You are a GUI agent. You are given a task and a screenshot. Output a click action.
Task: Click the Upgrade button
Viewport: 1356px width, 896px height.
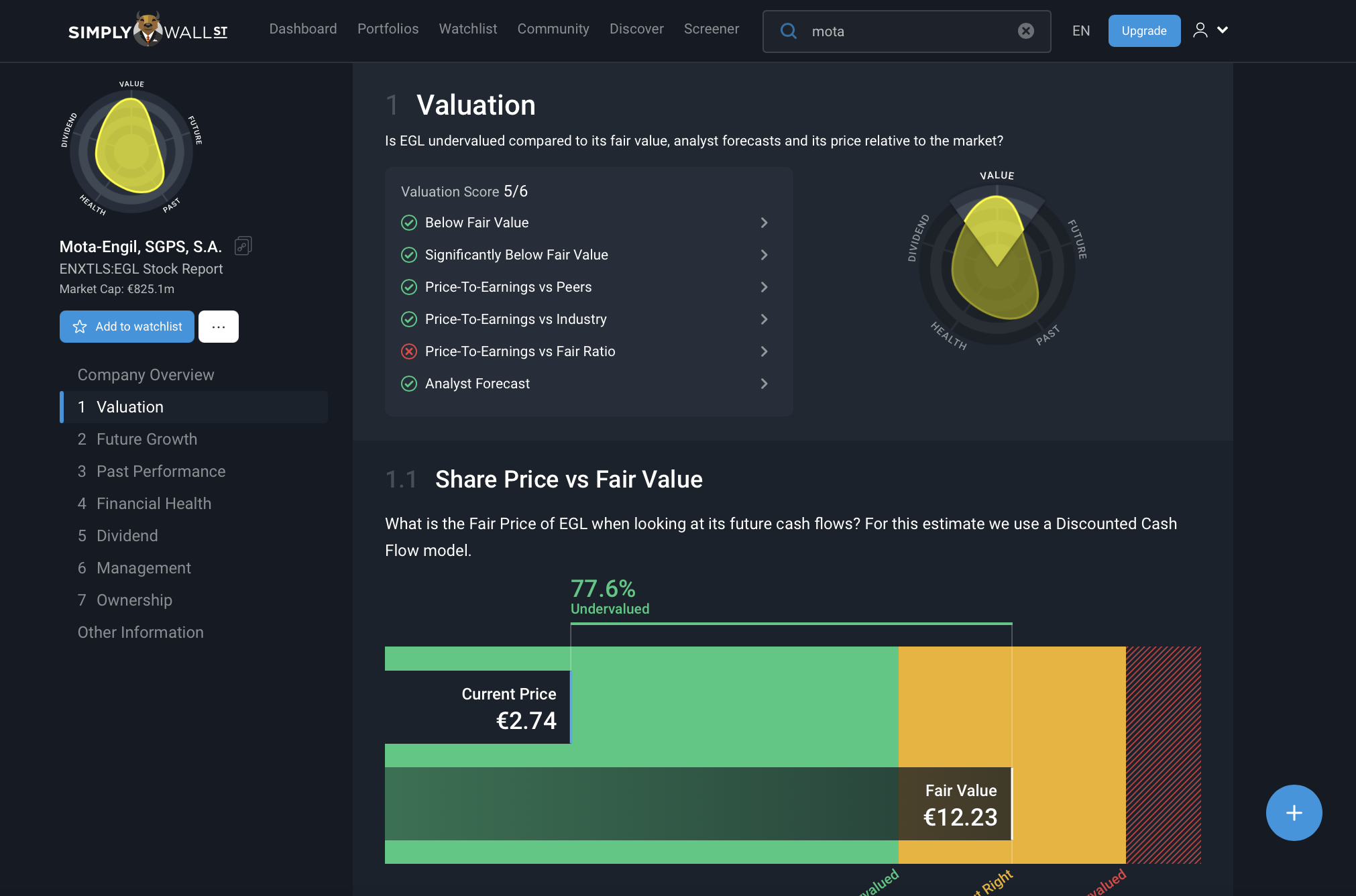click(x=1143, y=31)
